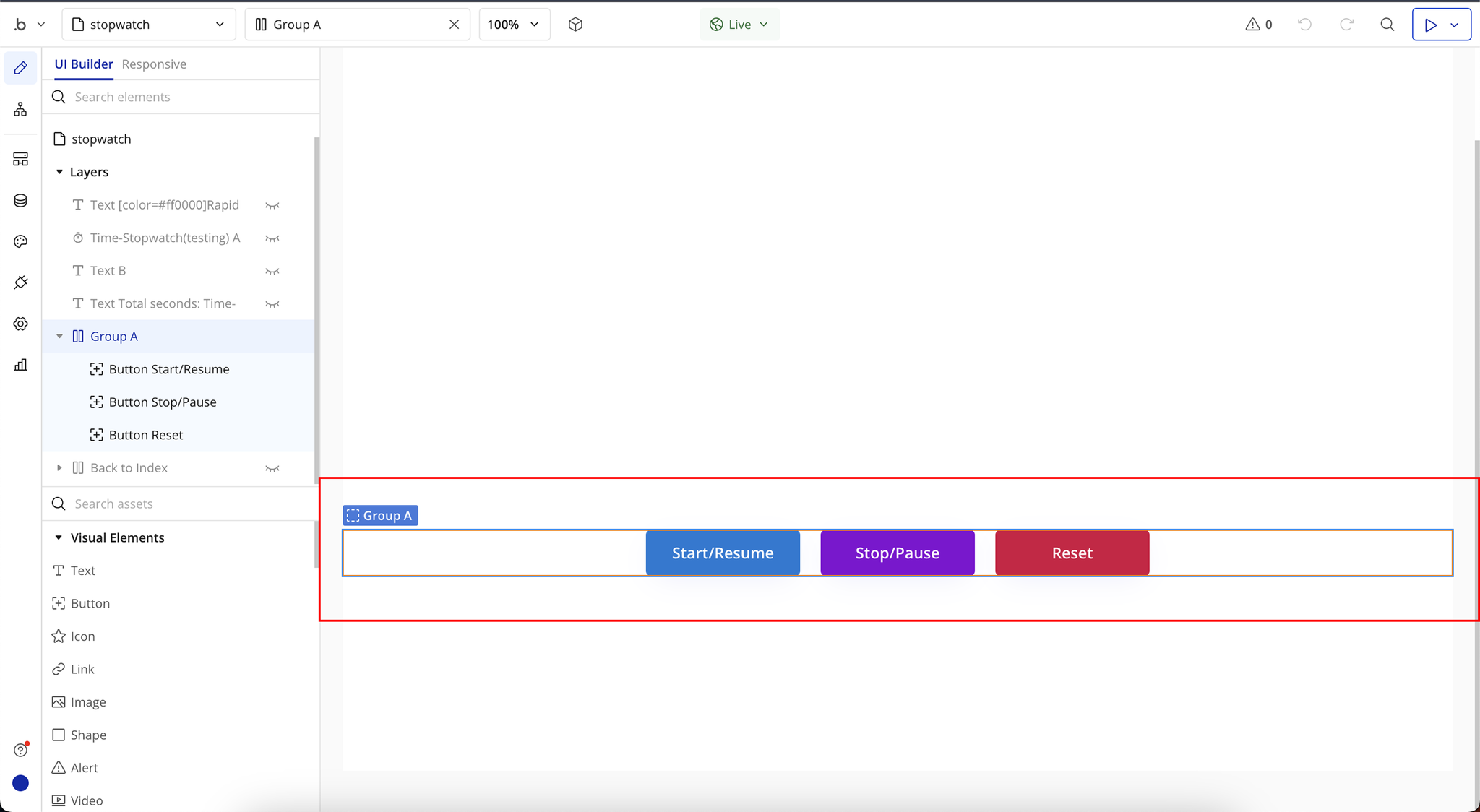Click the search magnifier in top right
1480x812 pixels.
1387,25
